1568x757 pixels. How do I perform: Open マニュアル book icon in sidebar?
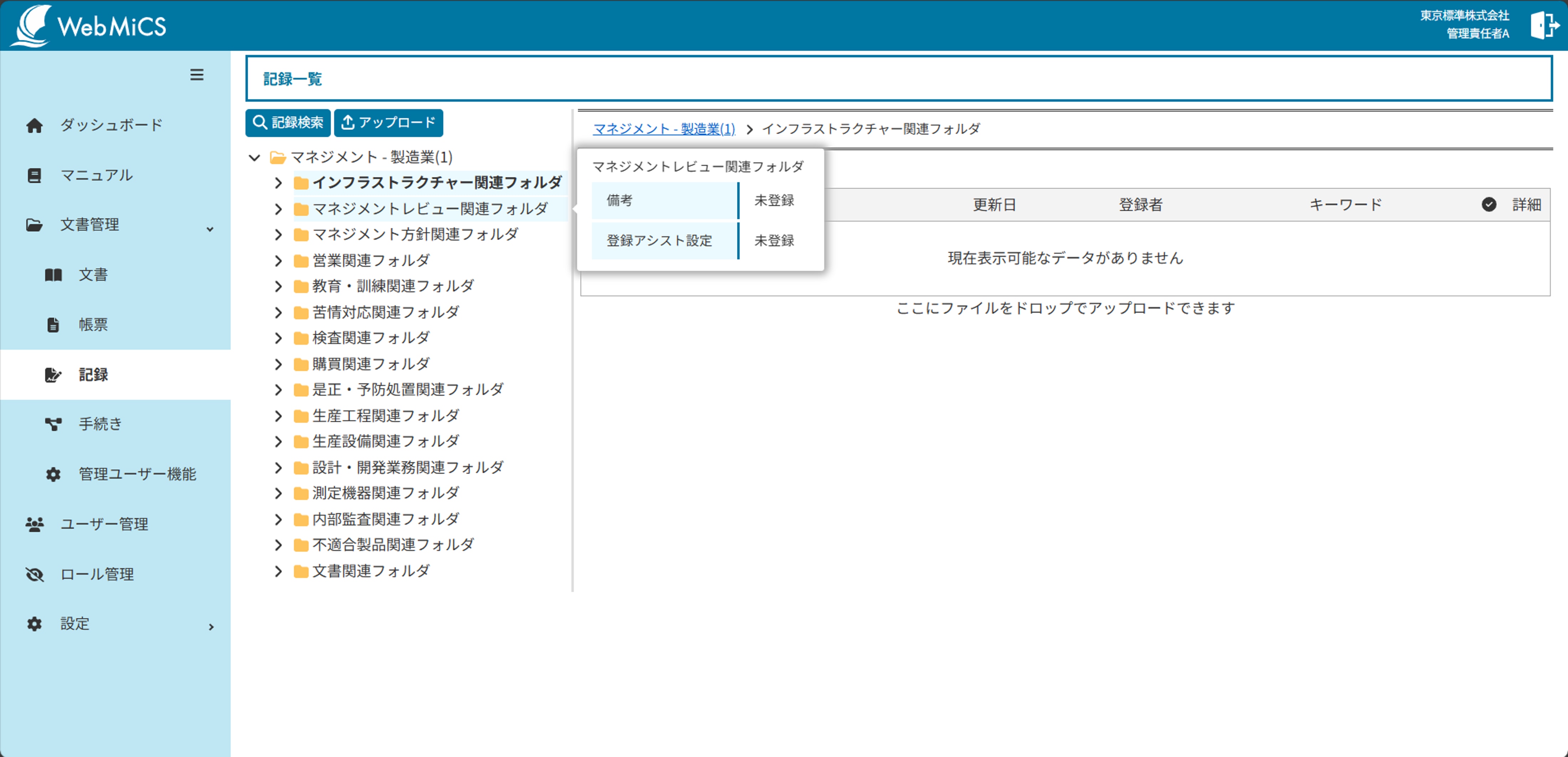(35, 175)
